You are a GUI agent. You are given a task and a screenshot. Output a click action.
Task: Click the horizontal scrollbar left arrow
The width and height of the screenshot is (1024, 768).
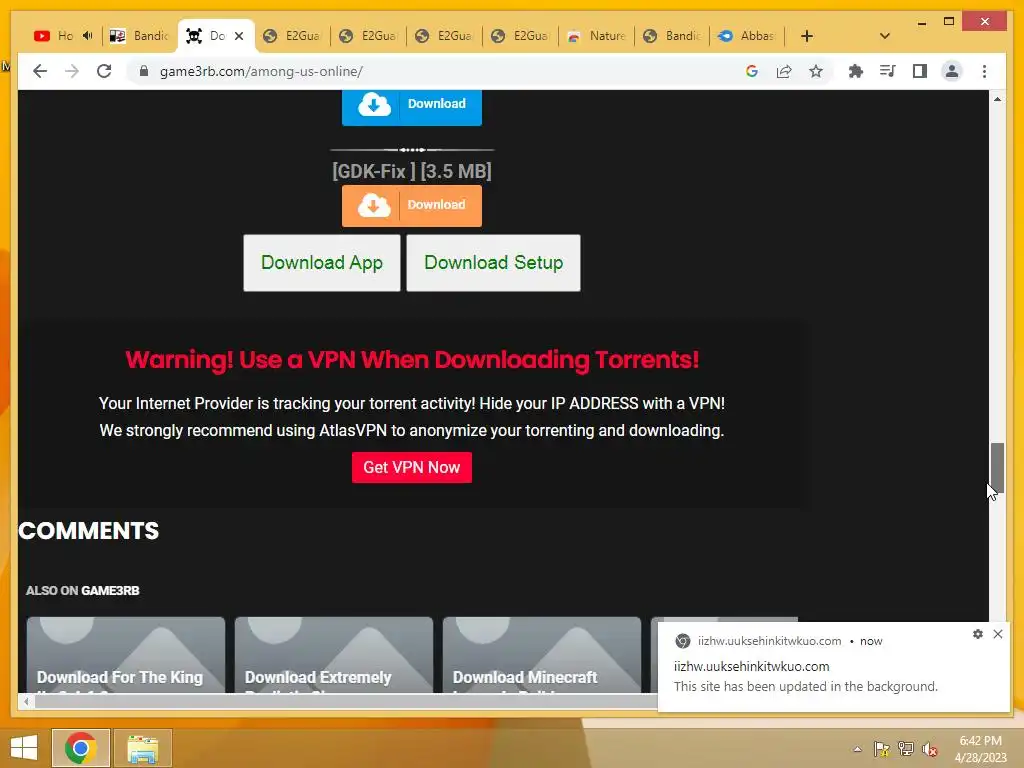tap(26, 701)
